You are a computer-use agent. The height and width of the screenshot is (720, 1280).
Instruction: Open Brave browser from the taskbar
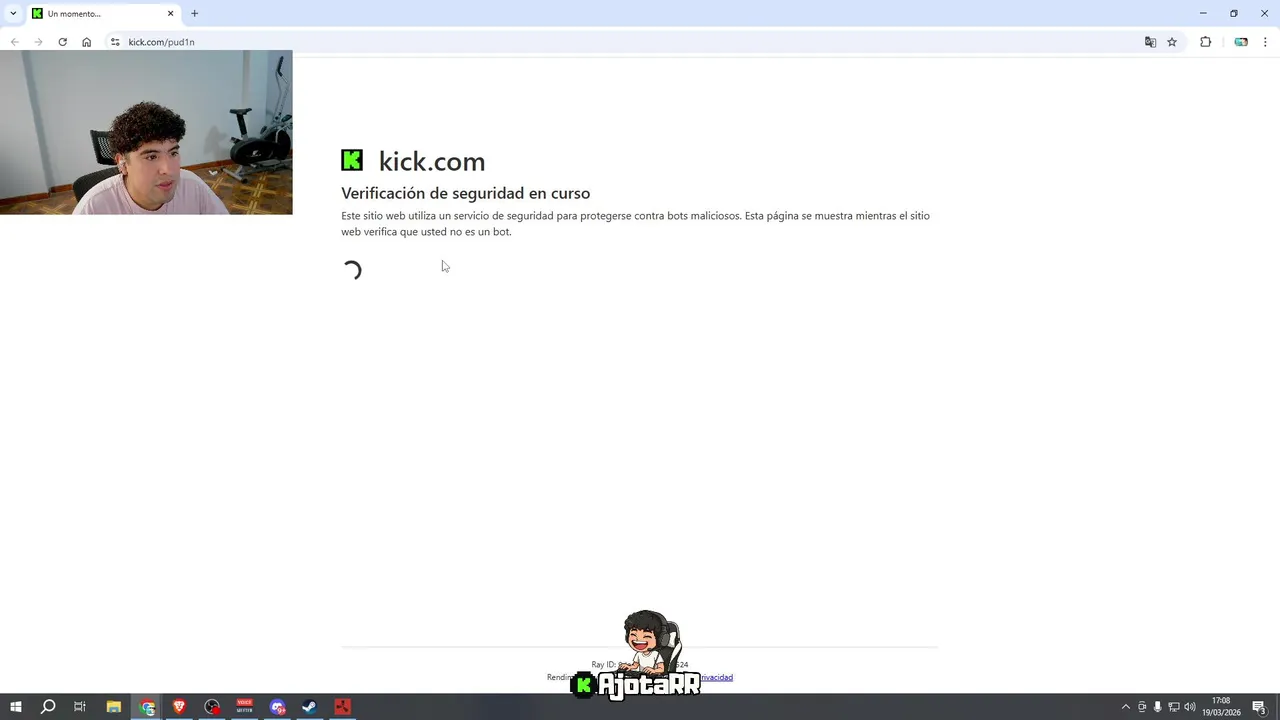(180, 707)
